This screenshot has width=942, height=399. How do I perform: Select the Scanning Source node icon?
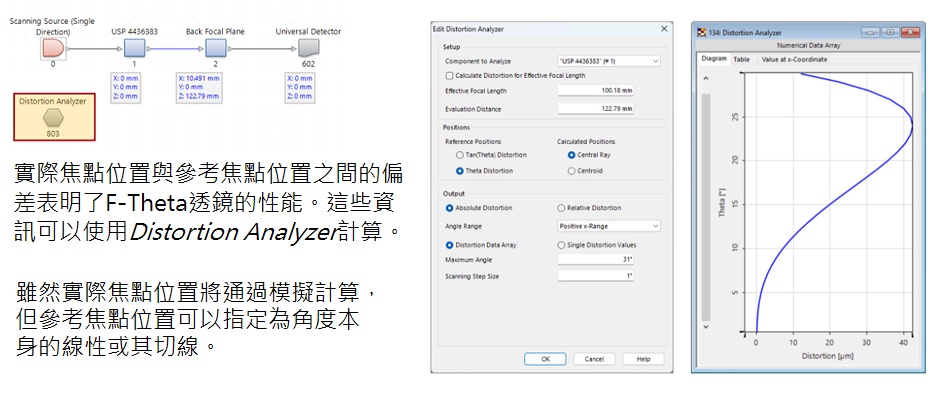[53, 48]
